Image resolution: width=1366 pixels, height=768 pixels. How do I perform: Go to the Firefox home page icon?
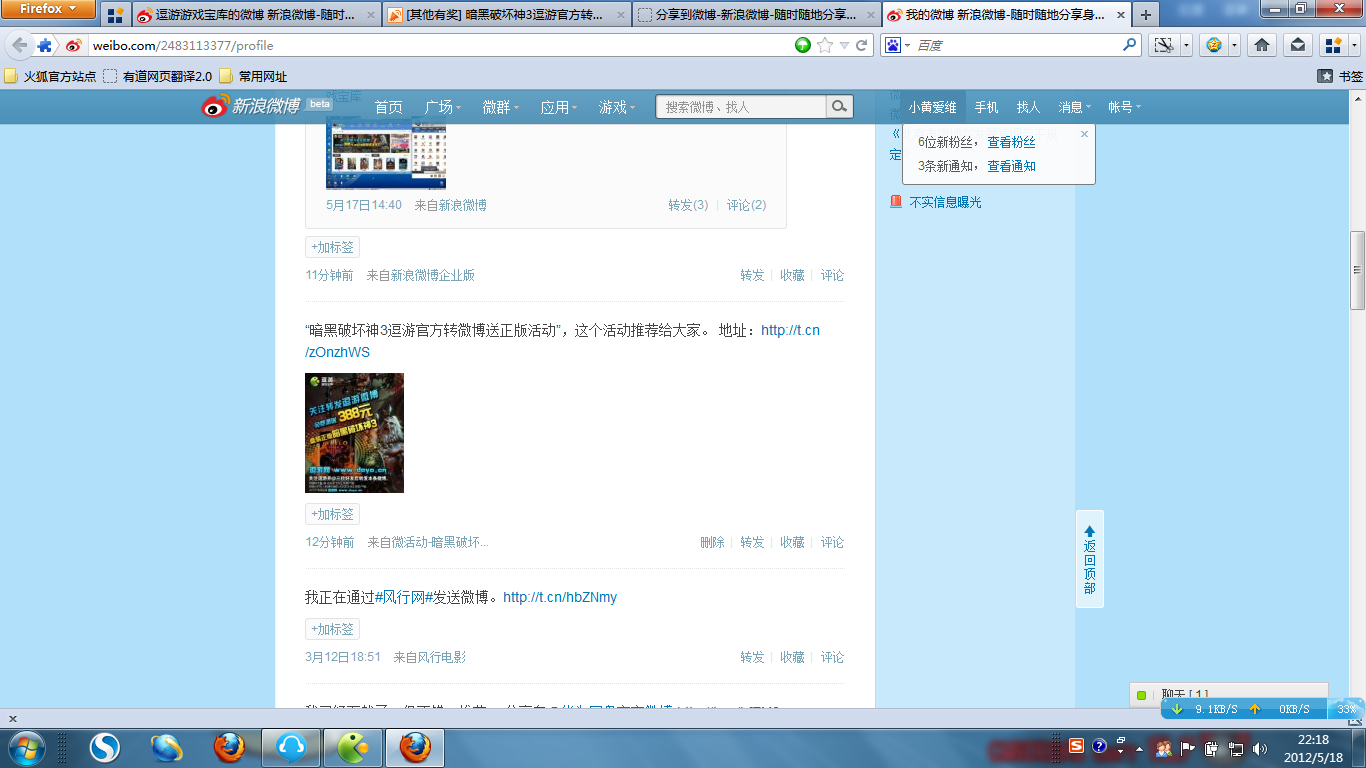tap(1262, 45)
